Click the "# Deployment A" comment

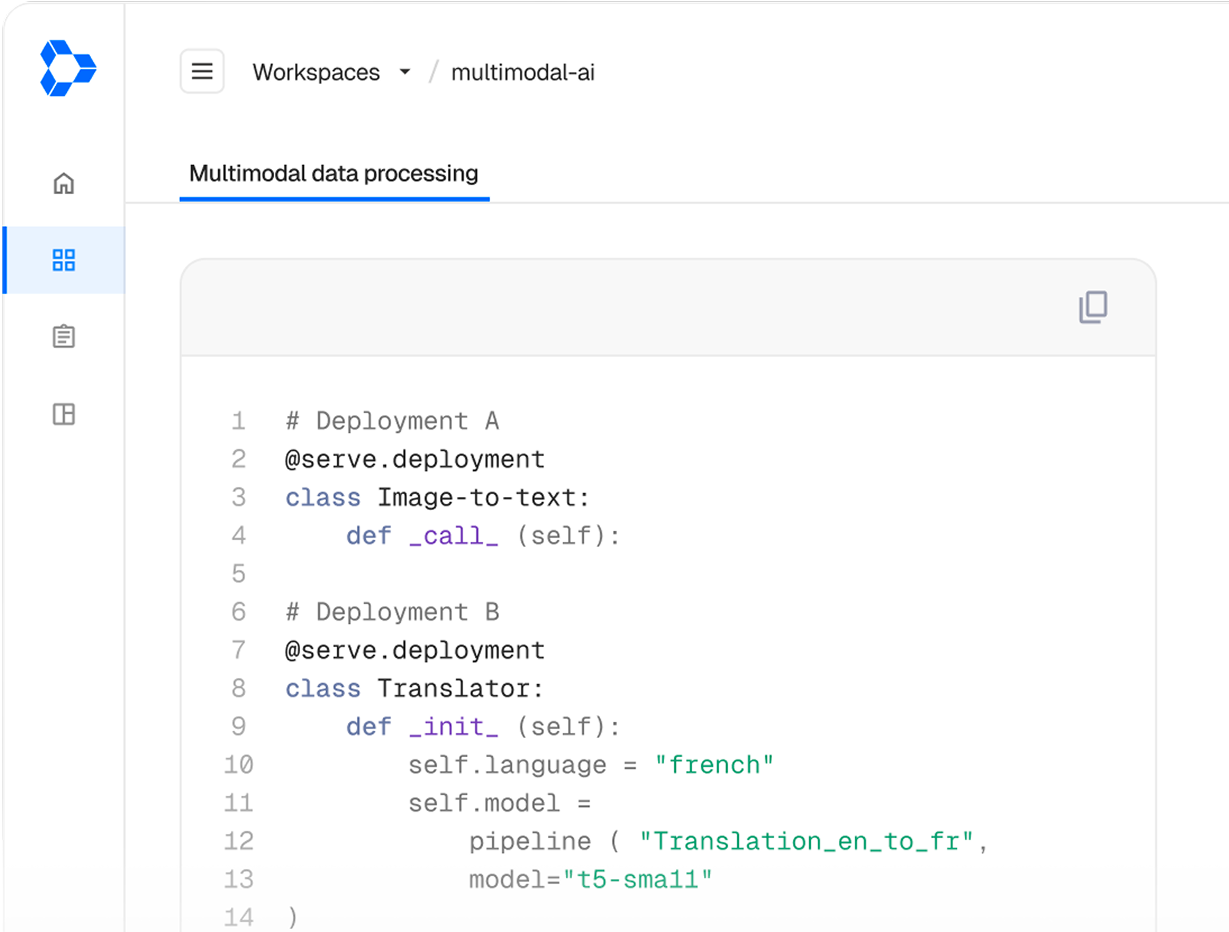click(387, 420)
